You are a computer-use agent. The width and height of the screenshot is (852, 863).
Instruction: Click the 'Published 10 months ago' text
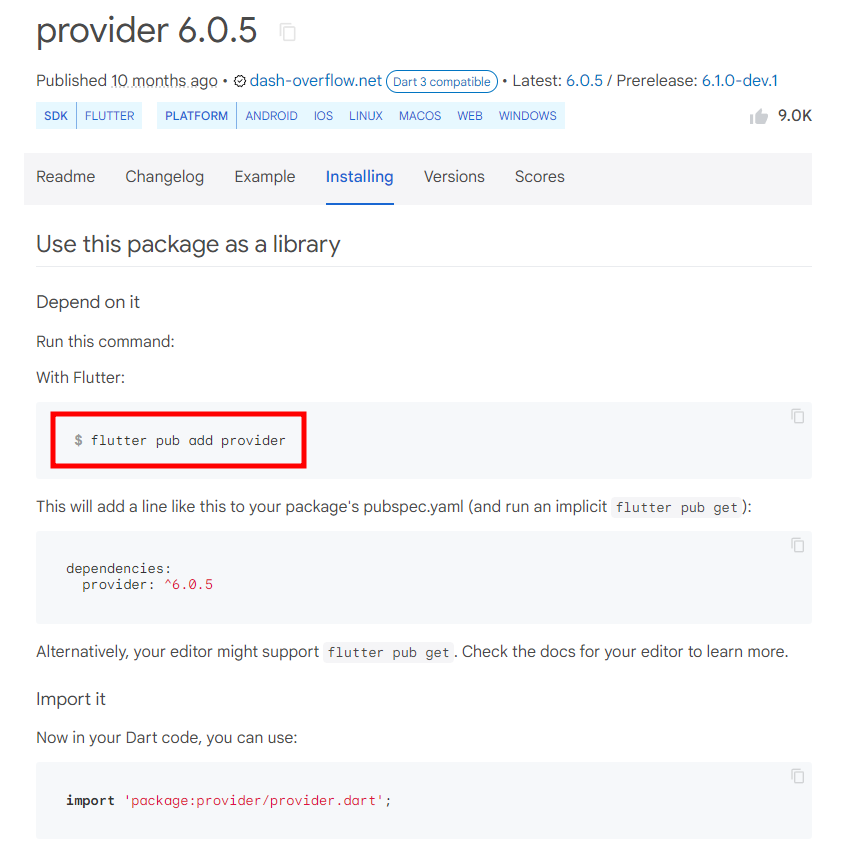point(127,81)
